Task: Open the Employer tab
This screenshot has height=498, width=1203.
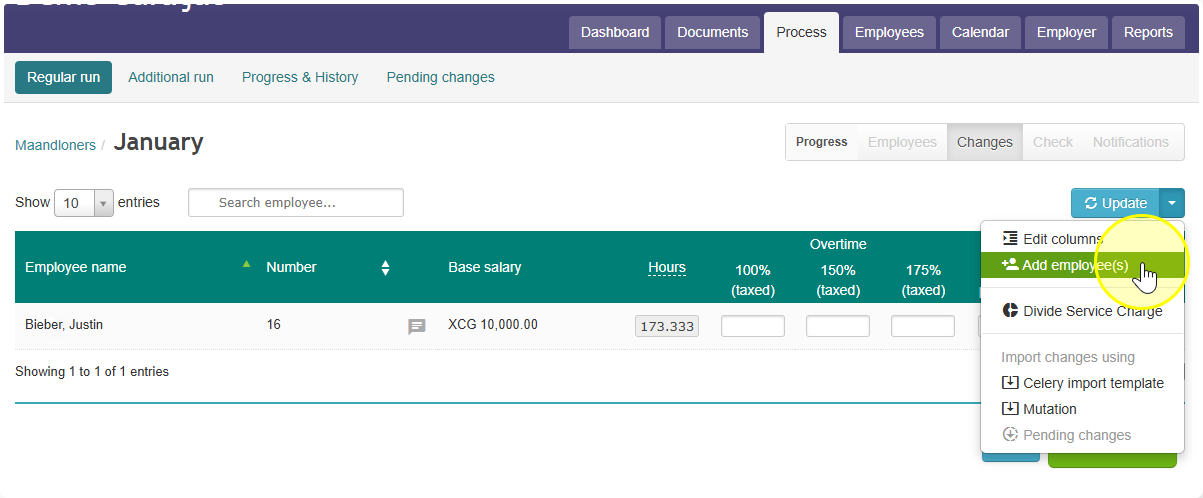Action: click(1066, 32)
